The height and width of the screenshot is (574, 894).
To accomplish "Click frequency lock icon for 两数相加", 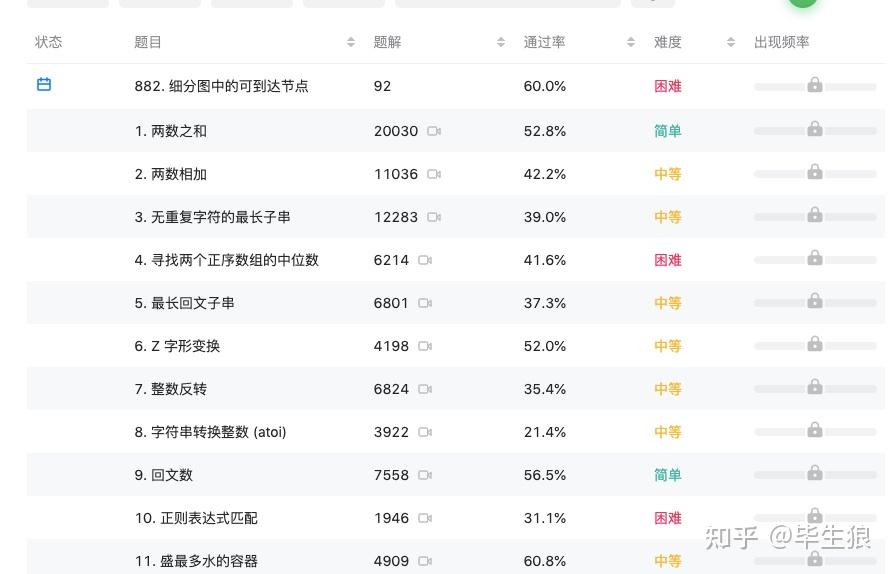I will coord(815,172).
